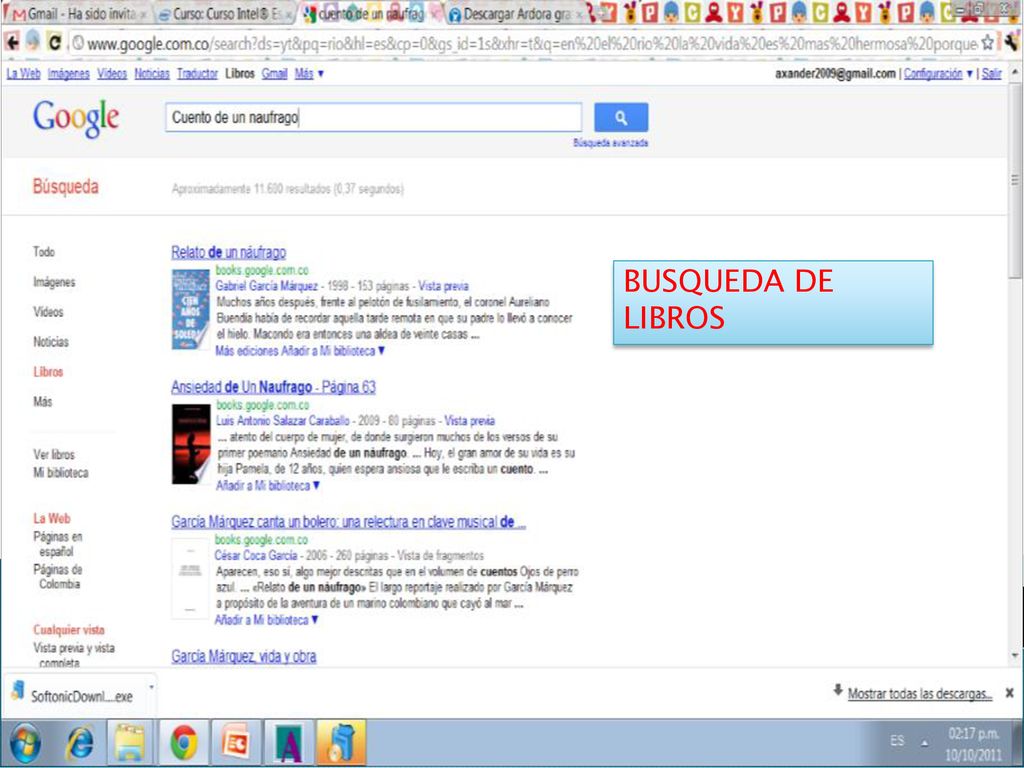Open Noticias in top navigation bar
The height and width of the screenshot is (768, 1024).
[152, 74]
